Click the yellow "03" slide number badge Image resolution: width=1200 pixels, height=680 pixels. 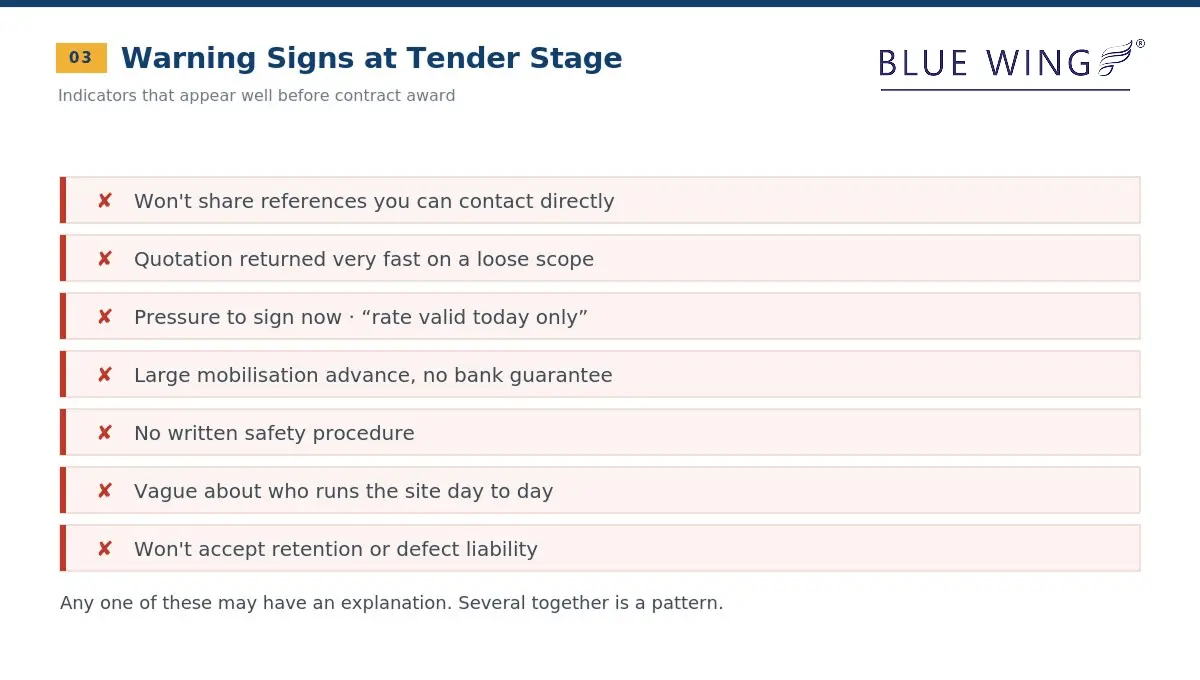[81, 58]
